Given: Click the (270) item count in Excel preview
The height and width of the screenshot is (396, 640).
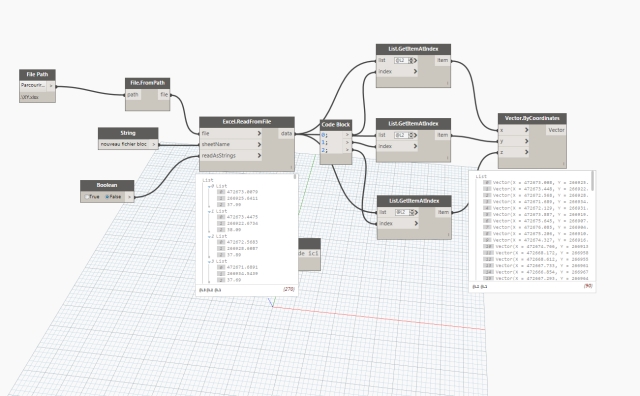Looking at the screenshot, I should click(289, 289).
